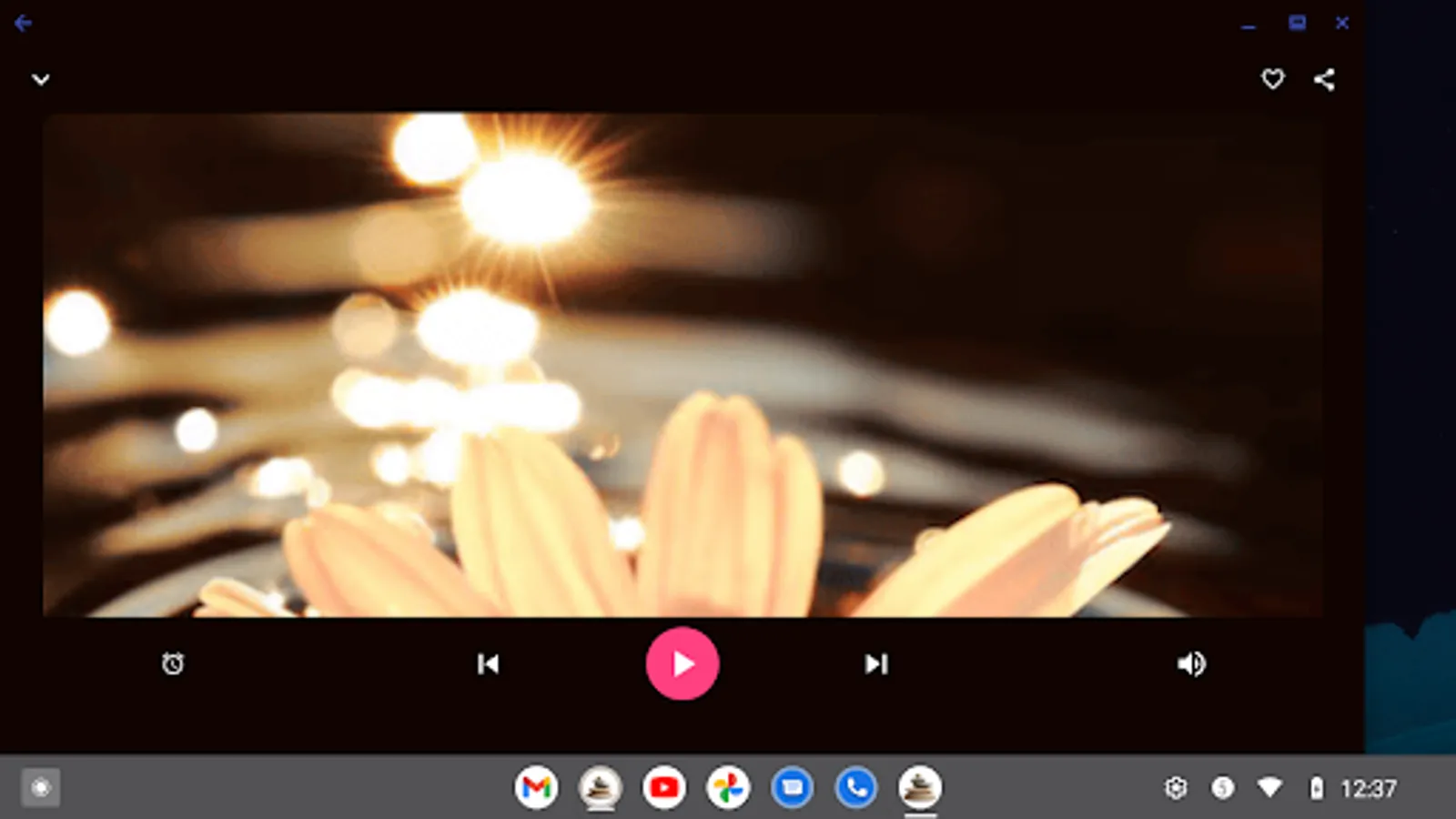
Task: Skip to the next track
Action: tap(876, 664)
